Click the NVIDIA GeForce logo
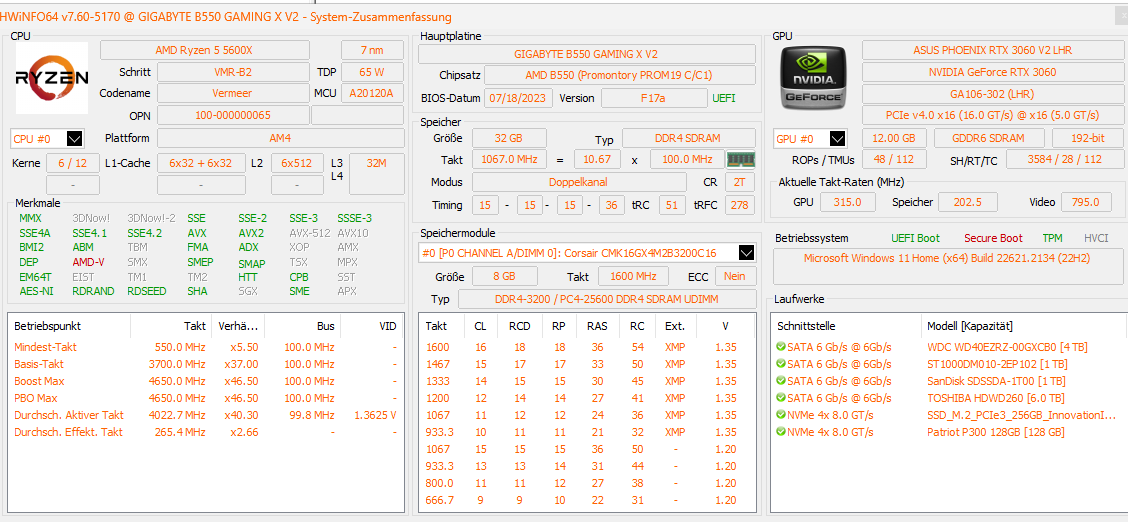 click(x=814, y=77)
